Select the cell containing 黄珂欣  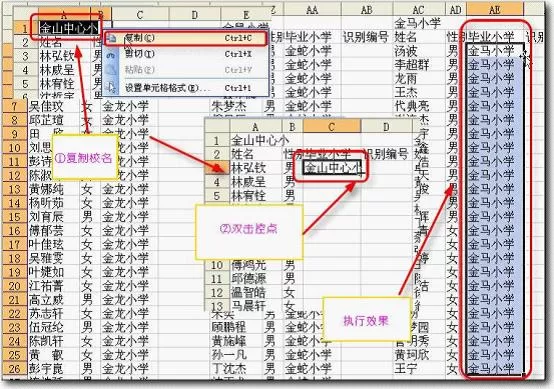[419, 355]
